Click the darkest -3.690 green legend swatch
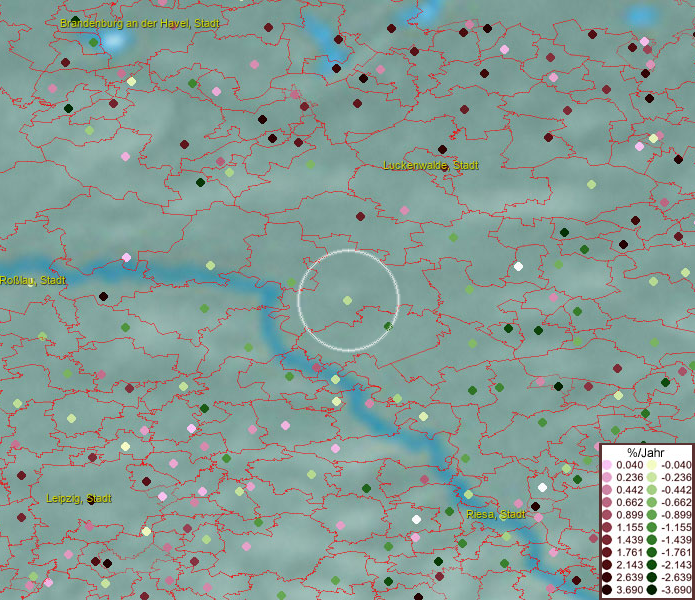This screenshot has width=695, height=600. pos(652,590)
